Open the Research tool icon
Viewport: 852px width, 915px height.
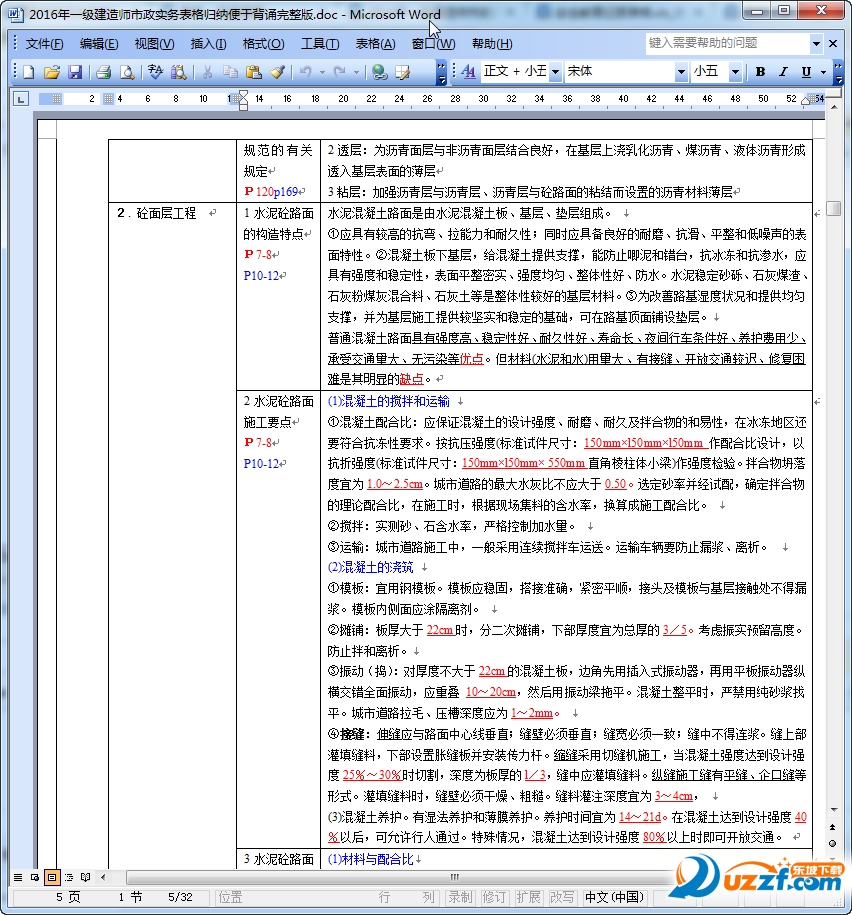click(178, 72)
